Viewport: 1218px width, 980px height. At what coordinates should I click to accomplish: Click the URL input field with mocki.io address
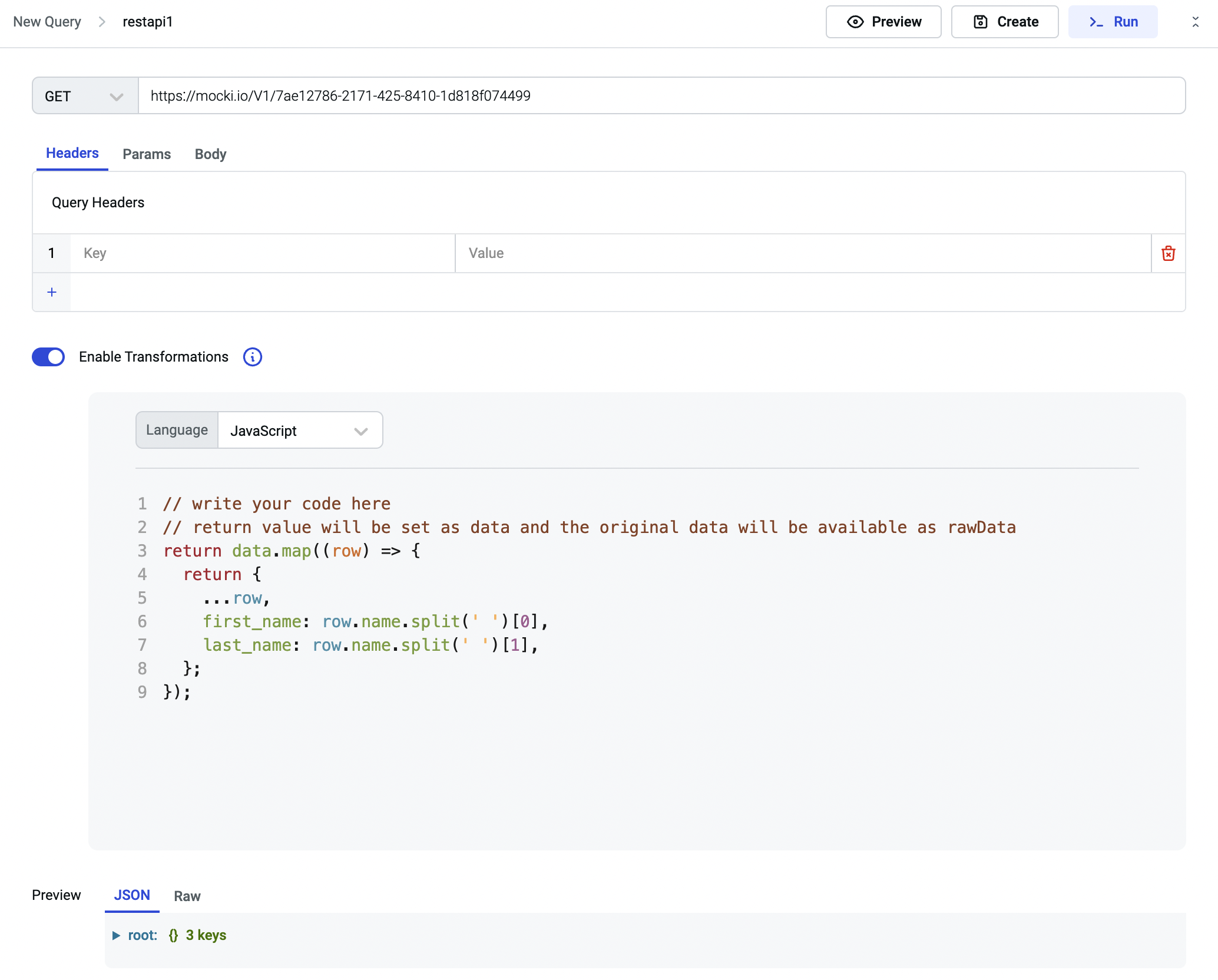coord(661,95)
